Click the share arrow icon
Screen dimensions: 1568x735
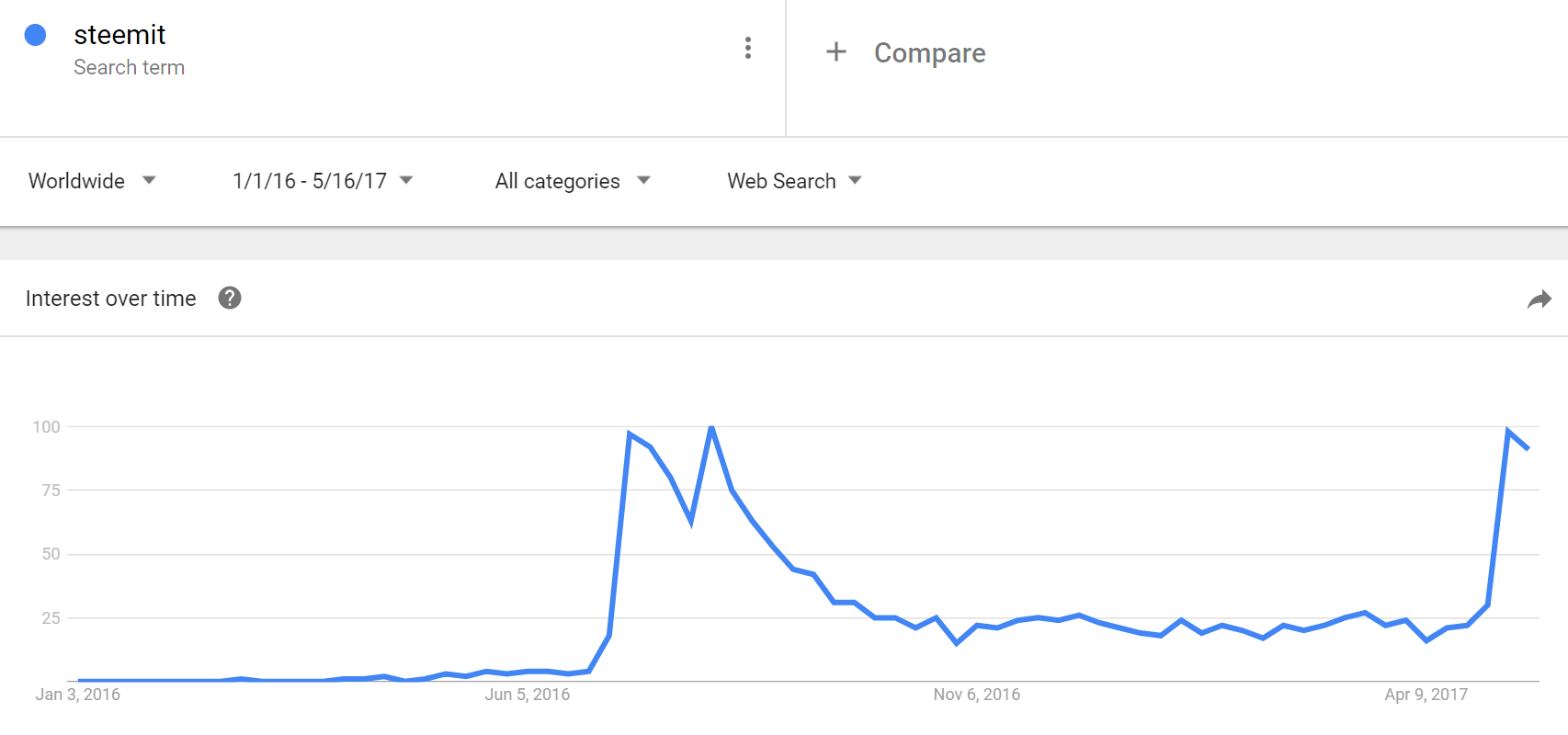coord(1540,299)
